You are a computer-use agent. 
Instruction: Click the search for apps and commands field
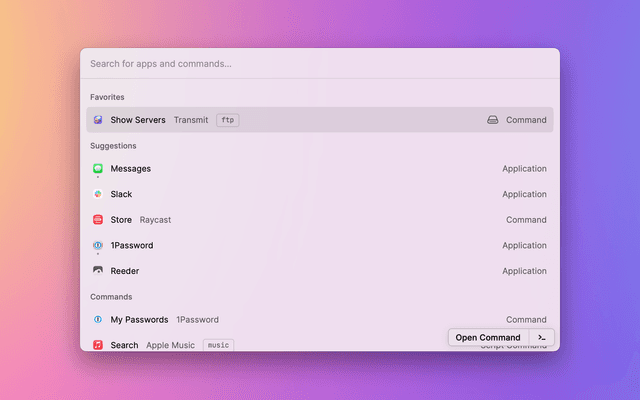pyautogui.click(x=319, y=63)
